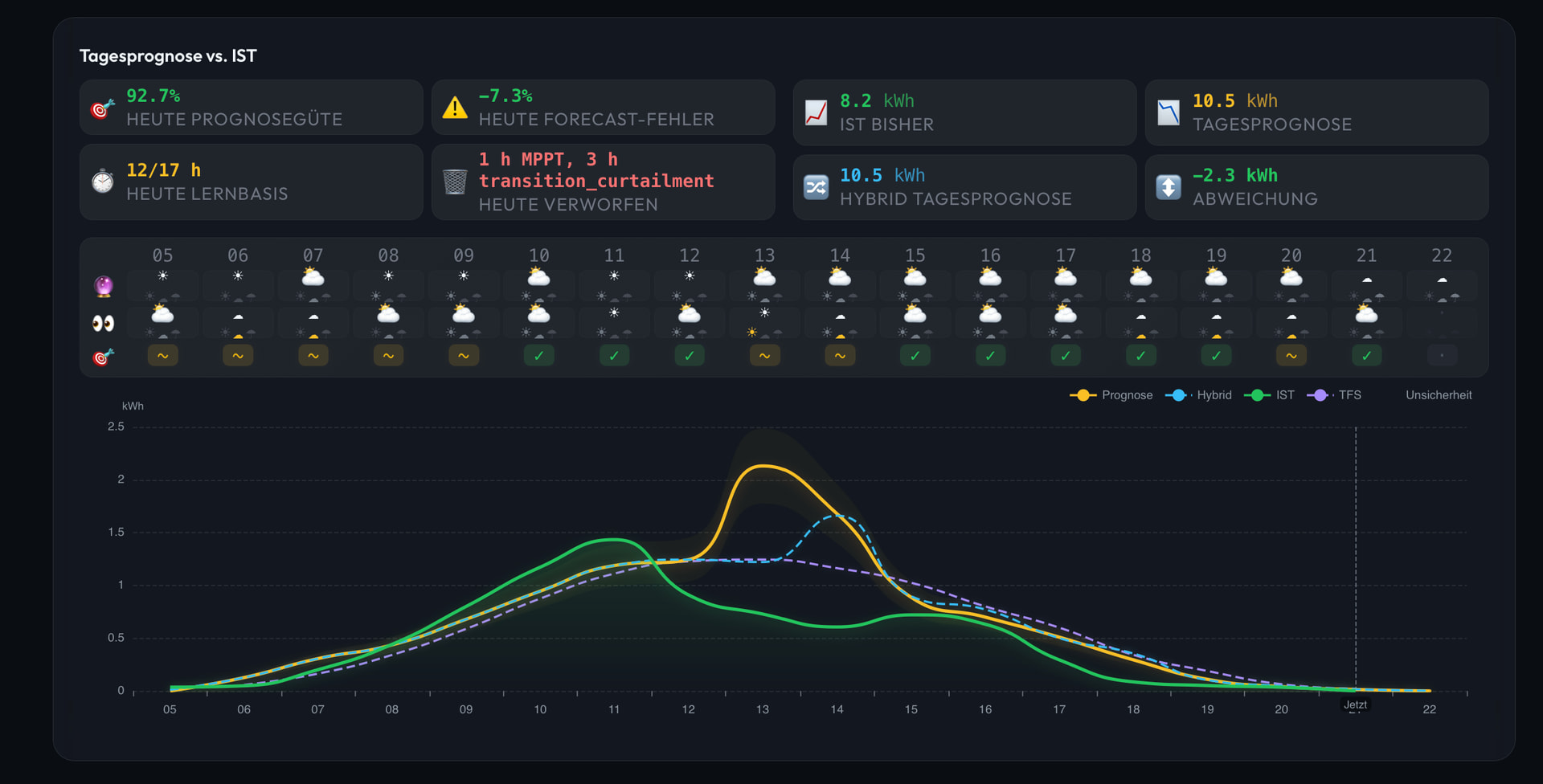Click the "1.5" y-axis label

[x=117, y=533]
